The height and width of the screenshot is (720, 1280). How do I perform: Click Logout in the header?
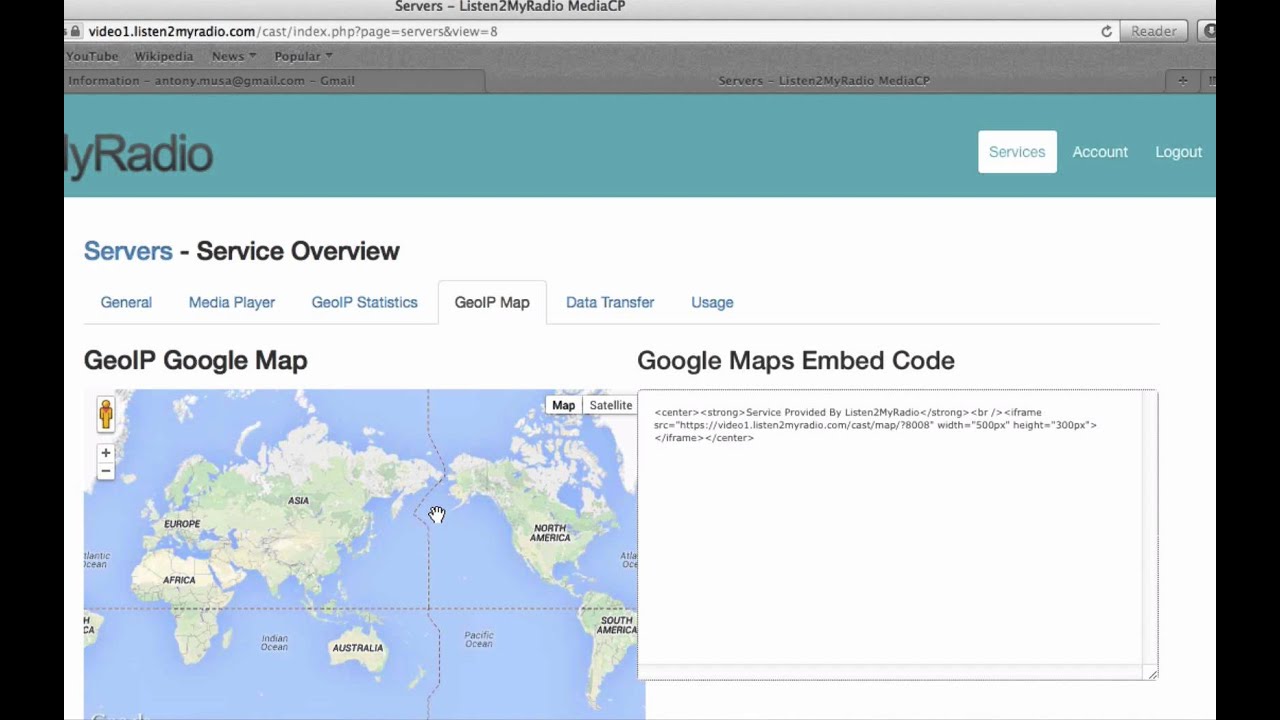pos(1178,152)
